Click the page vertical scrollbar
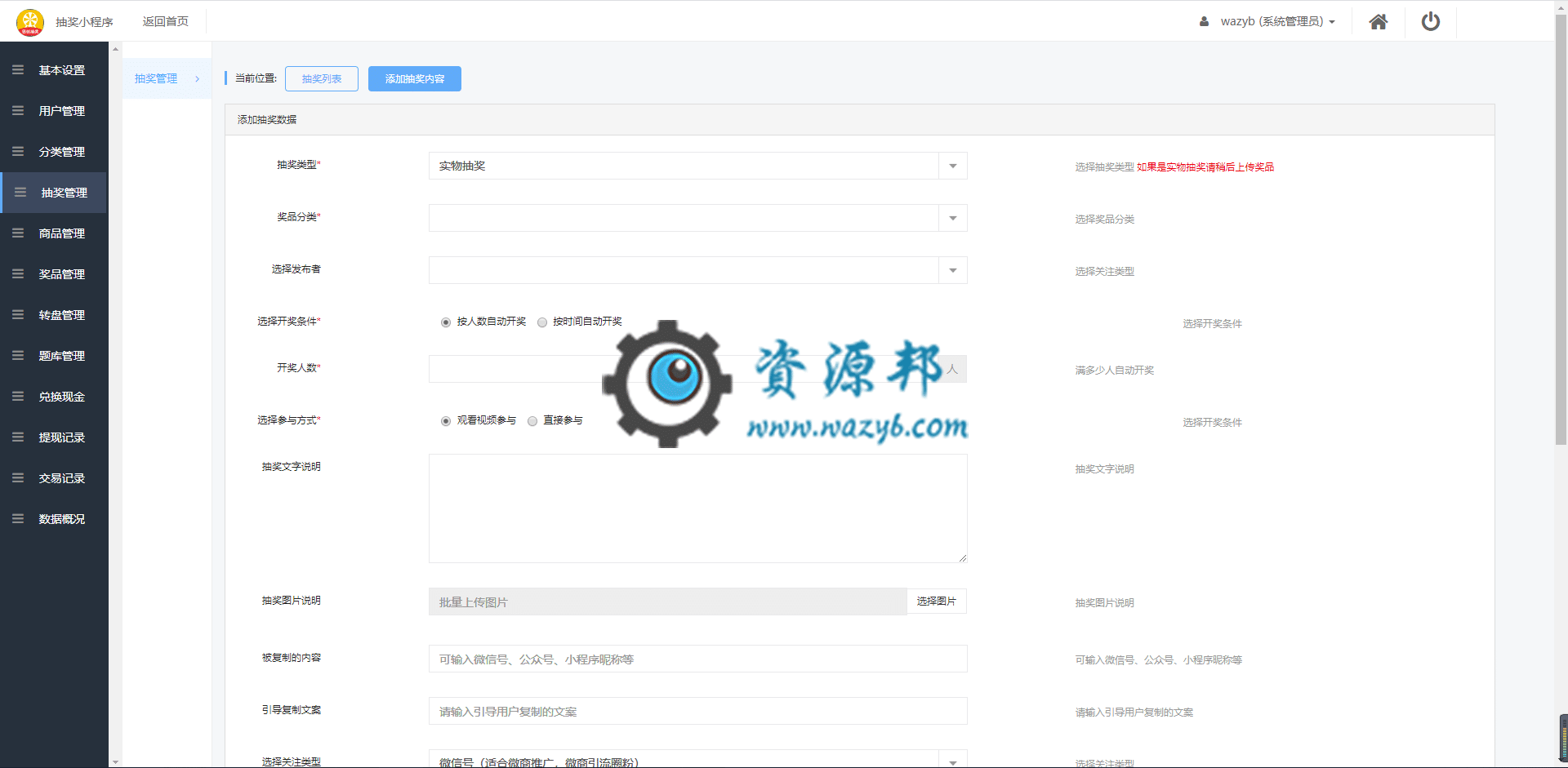Screen dimensions: 1568x768 tap(1561, 229)
